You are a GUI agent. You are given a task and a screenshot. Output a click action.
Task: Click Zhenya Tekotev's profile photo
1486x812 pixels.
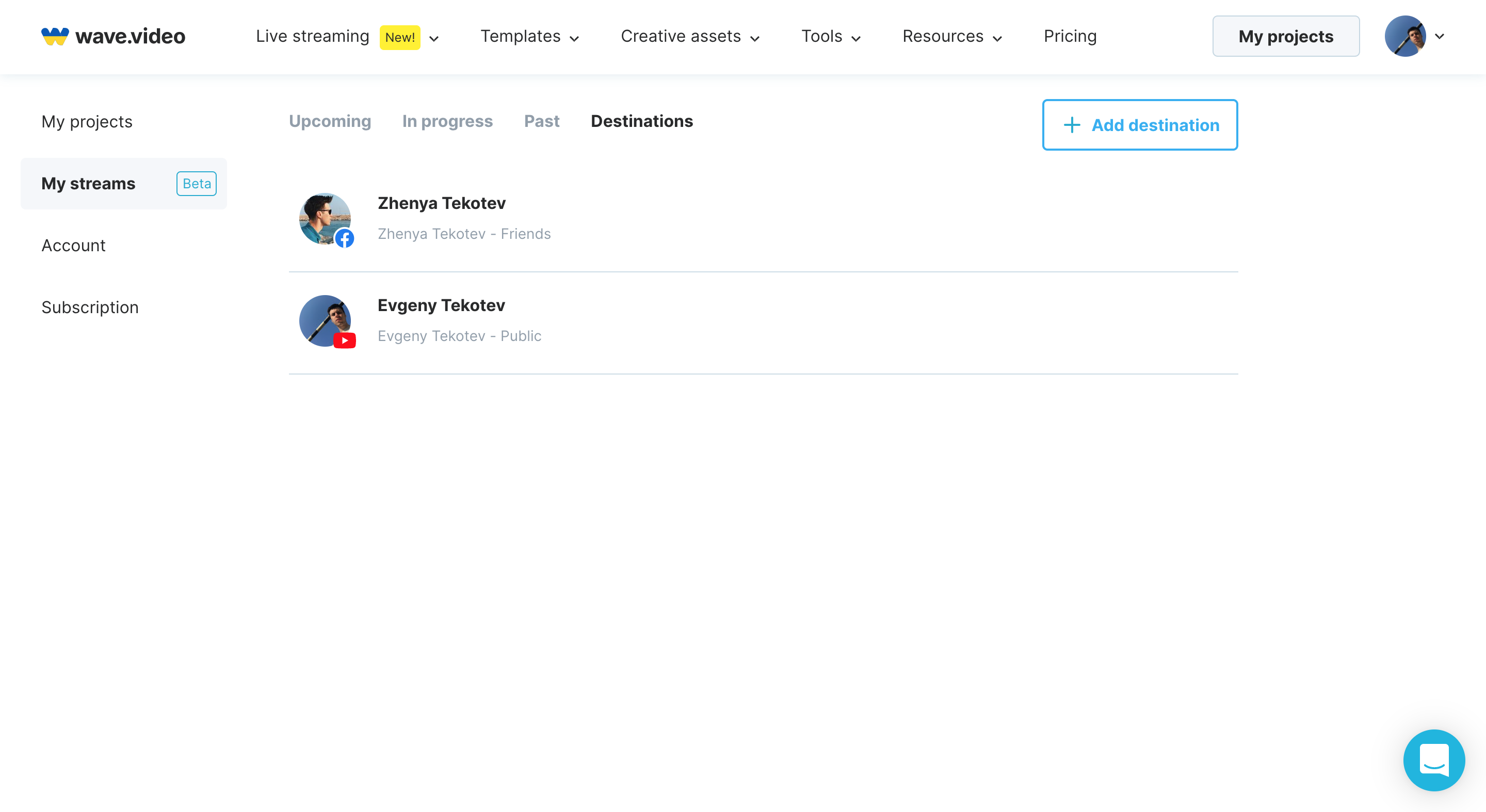[324, 219]
